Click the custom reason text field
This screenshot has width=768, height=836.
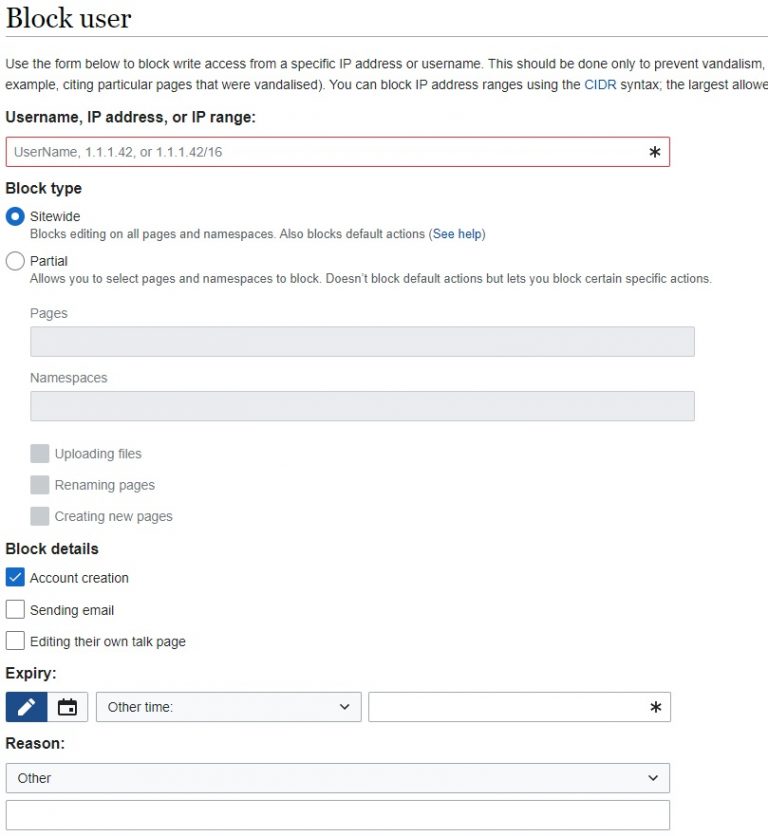coord(337,813)
